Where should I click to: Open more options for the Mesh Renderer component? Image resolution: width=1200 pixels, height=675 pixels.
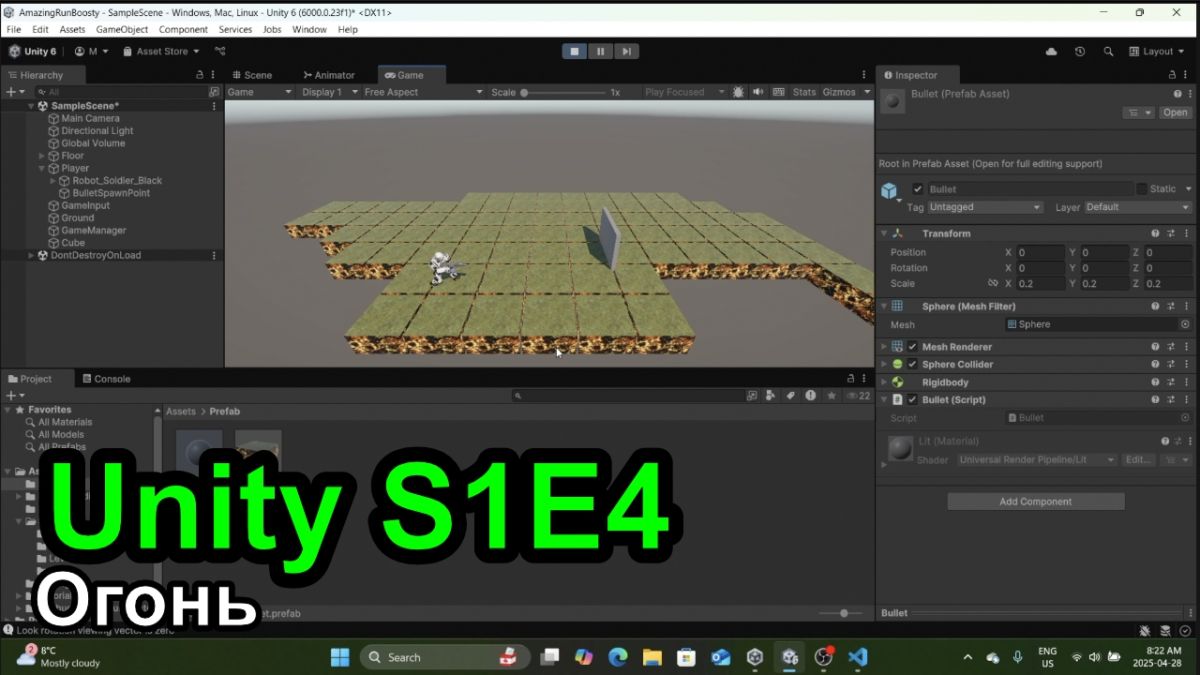pos(1186,347)
